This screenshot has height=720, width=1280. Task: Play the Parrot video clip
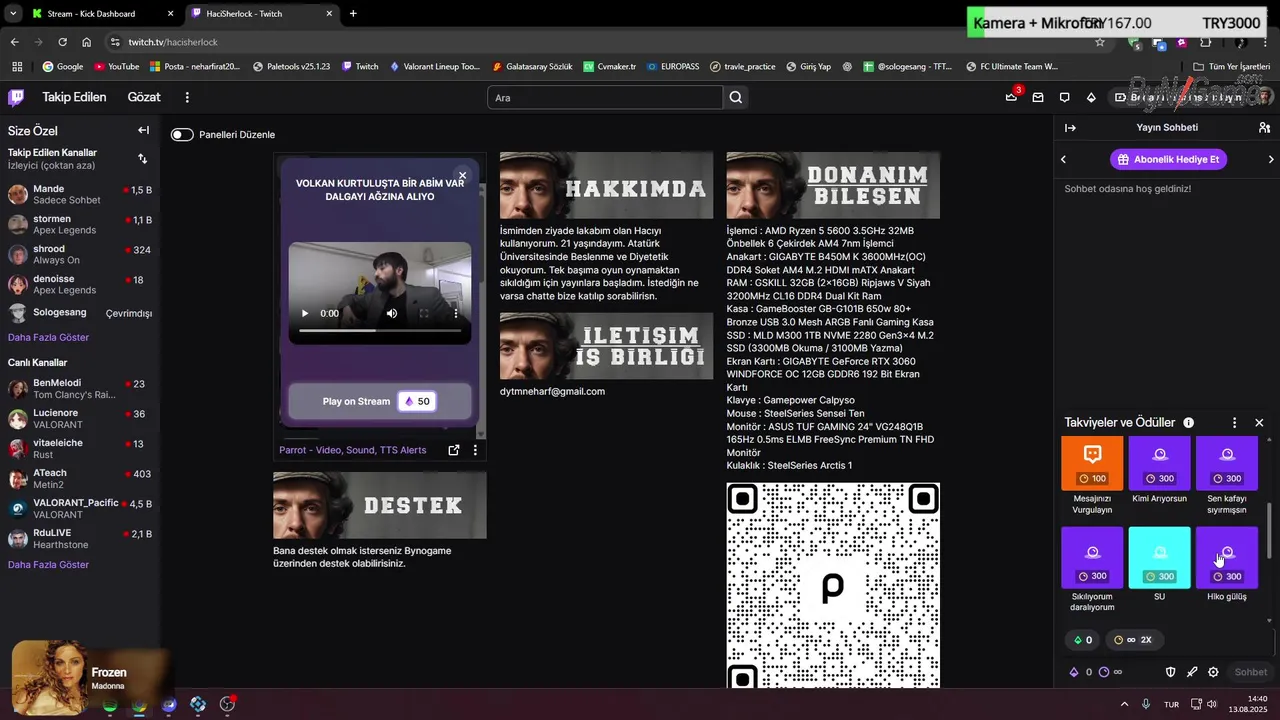[x=305, y=313]
